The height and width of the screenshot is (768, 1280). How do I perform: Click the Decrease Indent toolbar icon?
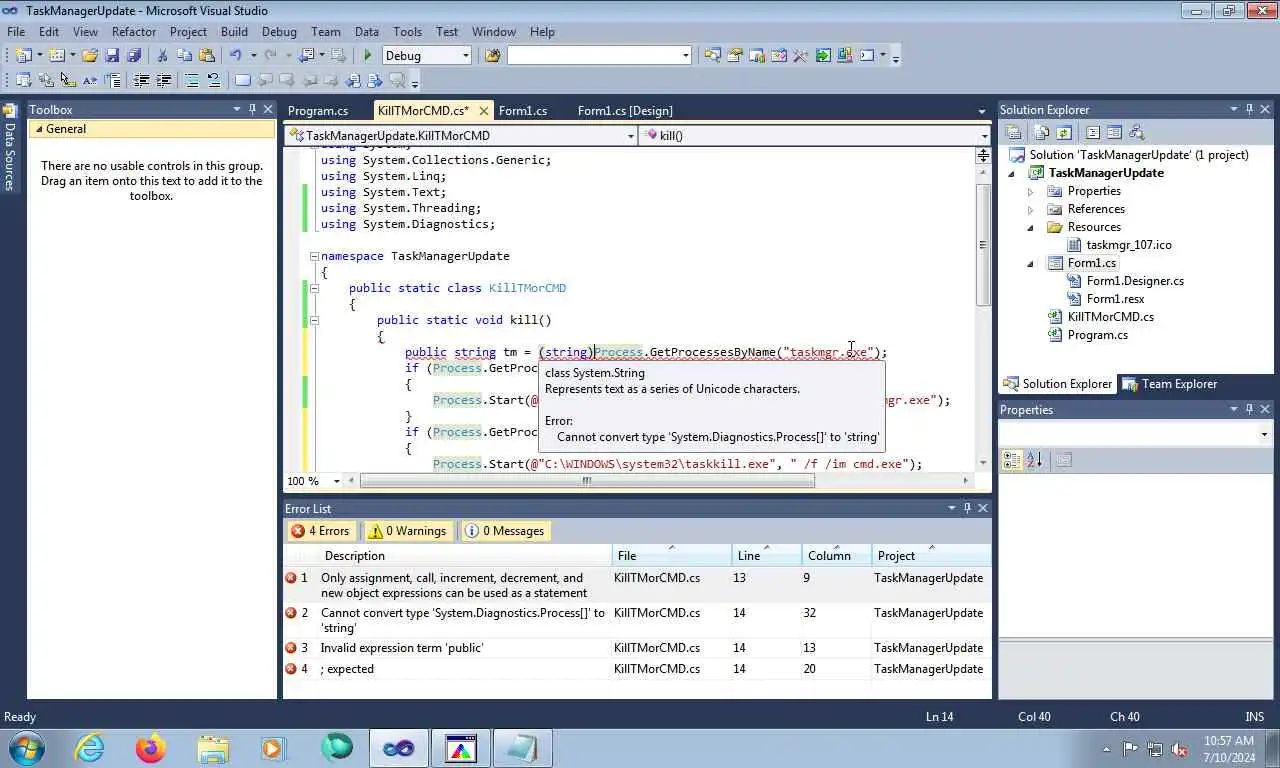pos(141,81)
